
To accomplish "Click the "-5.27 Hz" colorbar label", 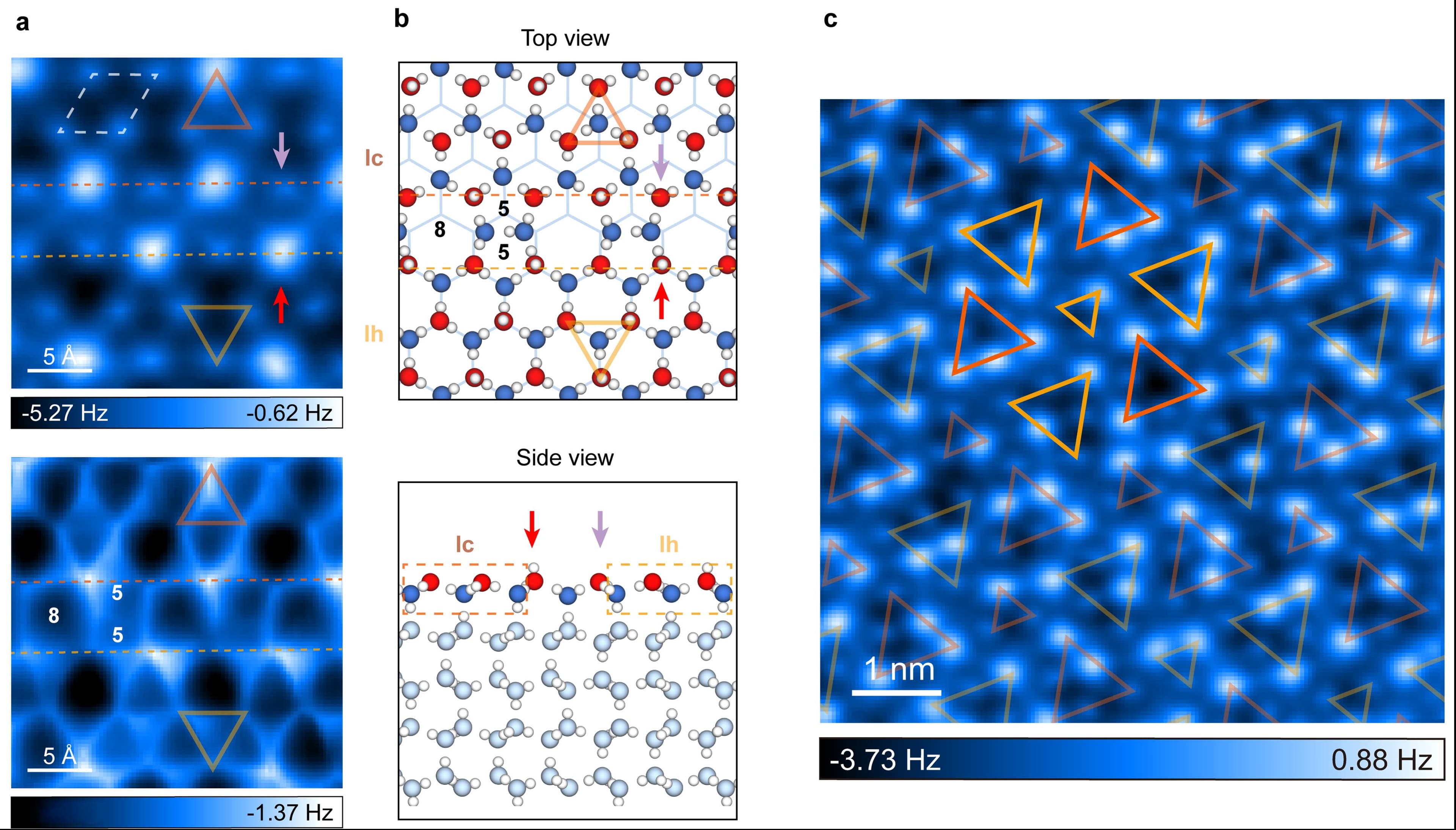I will point(64,413).
